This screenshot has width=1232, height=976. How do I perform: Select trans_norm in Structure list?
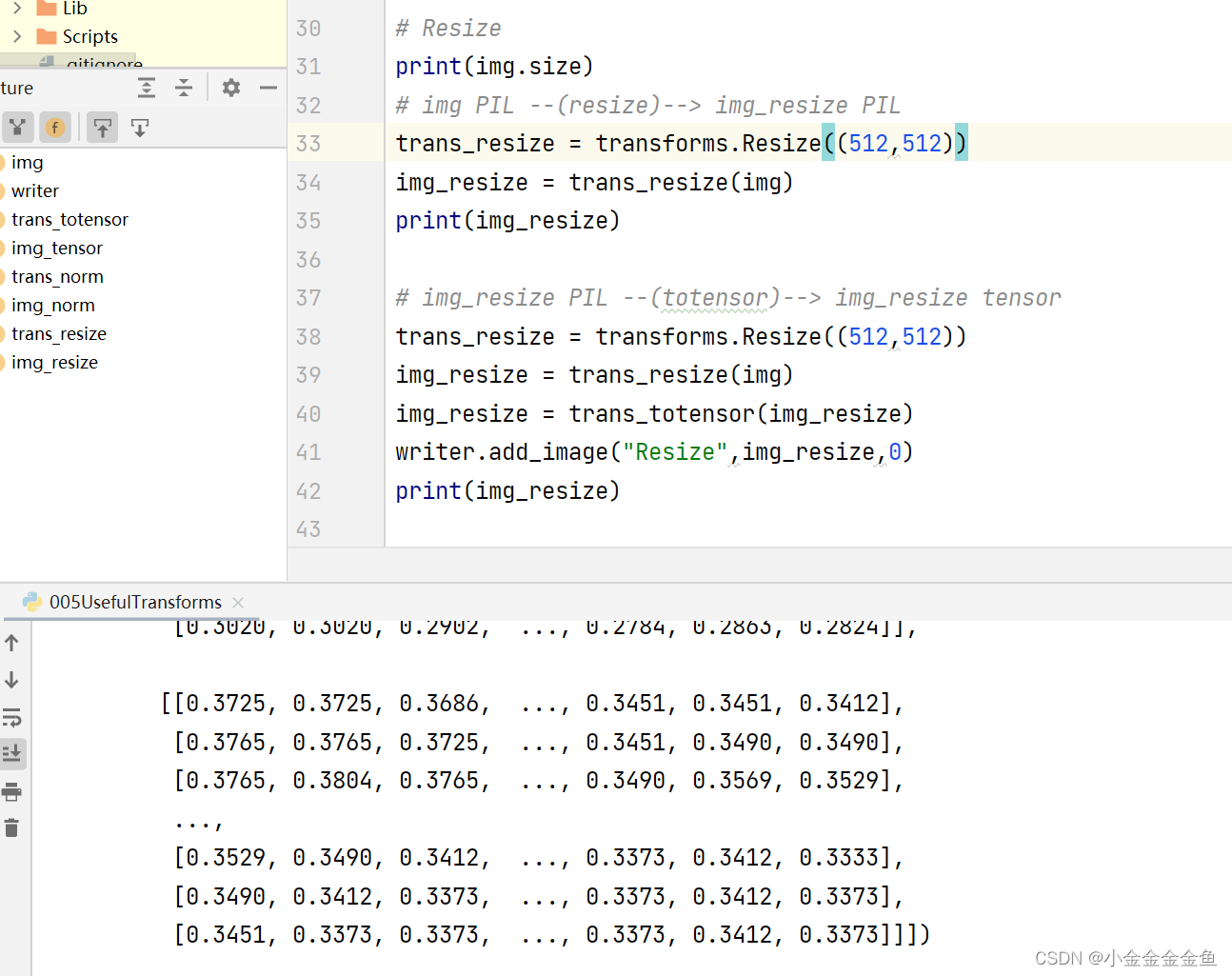point(57,277)
